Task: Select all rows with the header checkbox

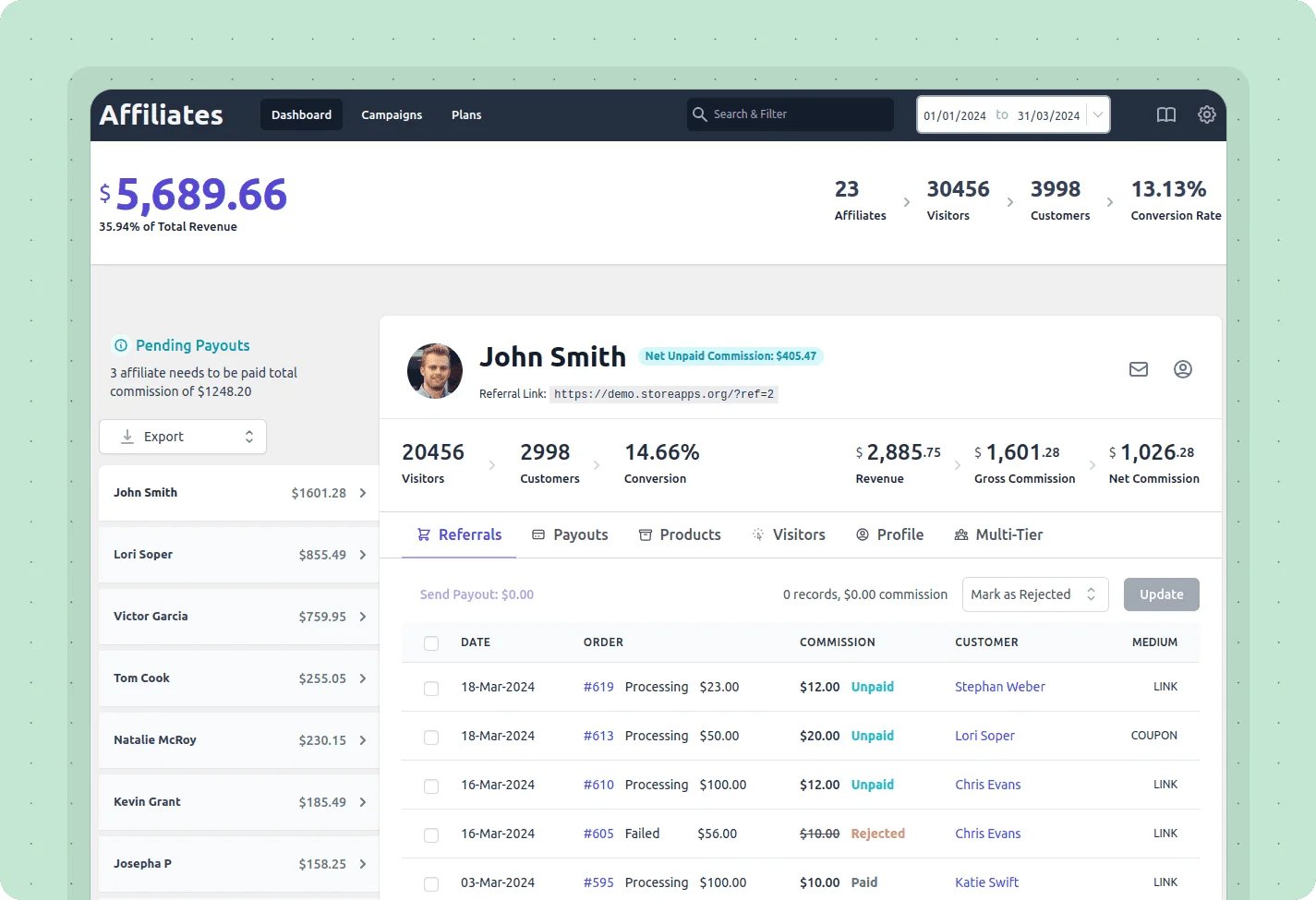Action: 431,643
